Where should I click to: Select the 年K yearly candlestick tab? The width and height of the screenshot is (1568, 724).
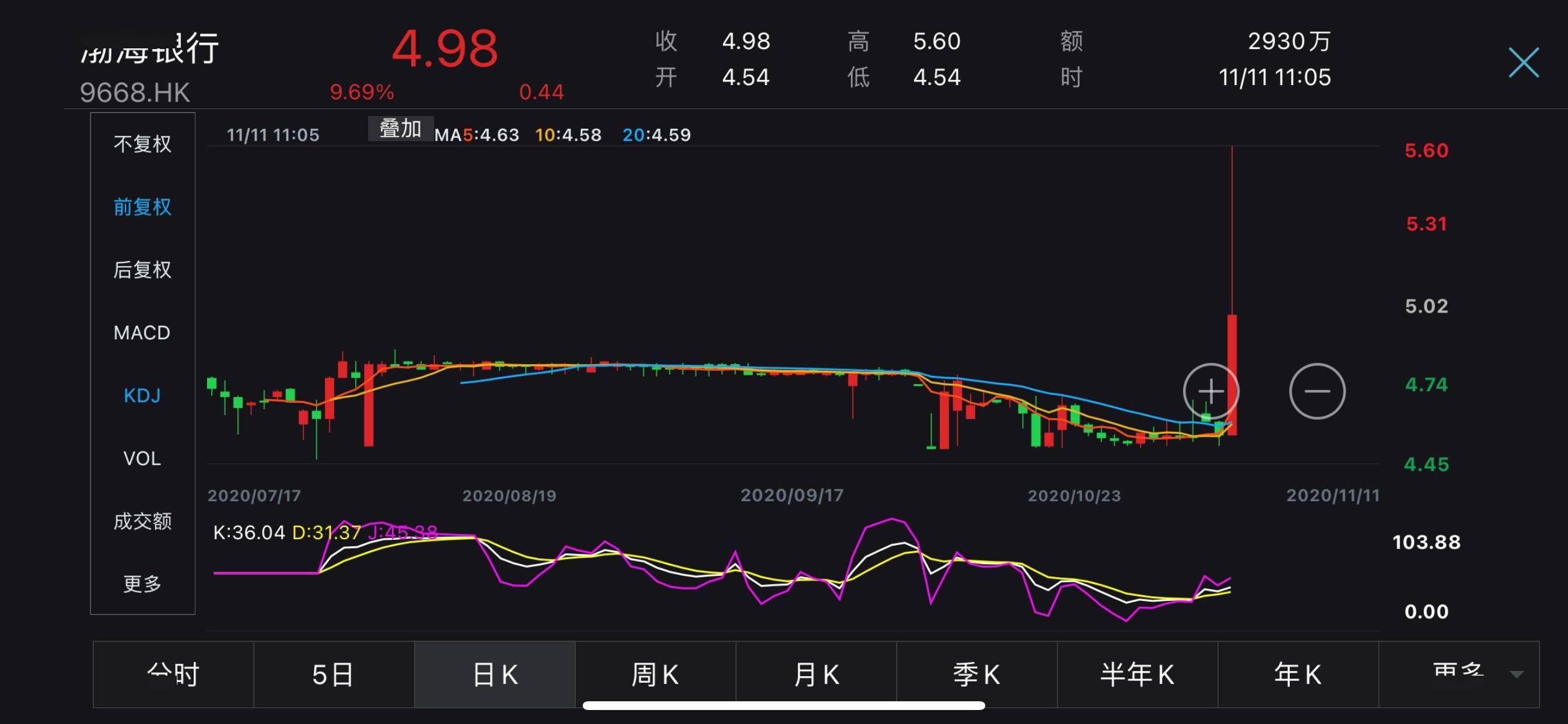1298,674
